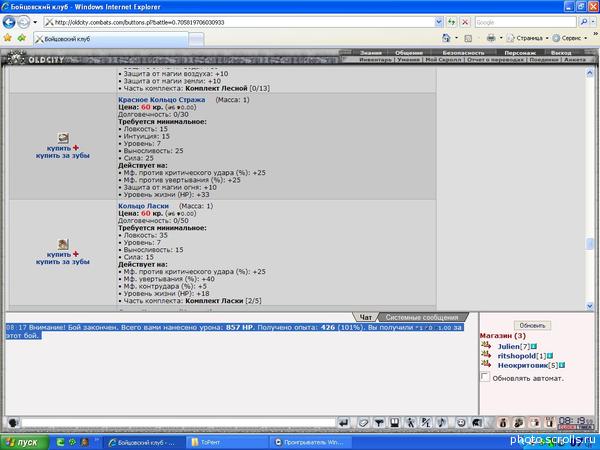Click the Google search input field
The height and width of the screenshot is (450, 600).
[x=525, y=22]
